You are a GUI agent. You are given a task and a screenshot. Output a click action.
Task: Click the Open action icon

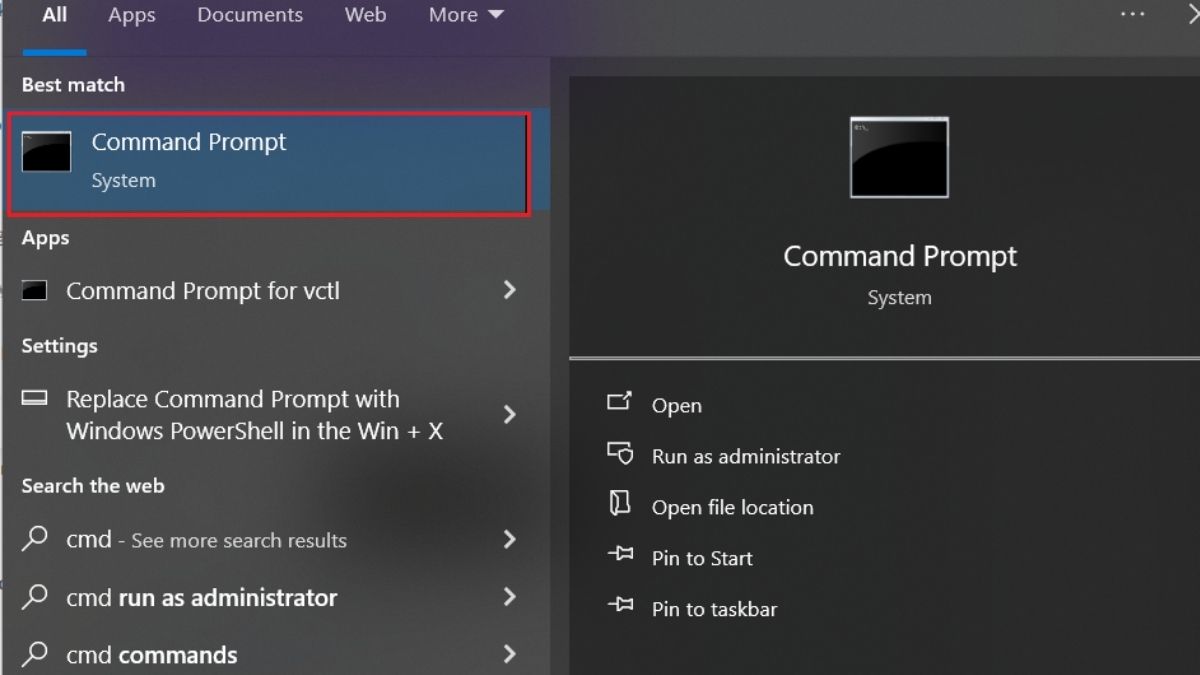tap(620, 402)
